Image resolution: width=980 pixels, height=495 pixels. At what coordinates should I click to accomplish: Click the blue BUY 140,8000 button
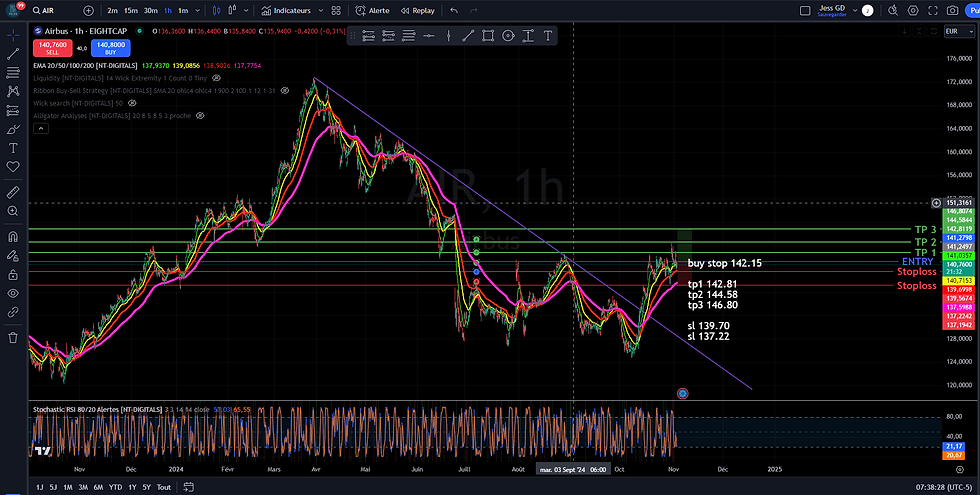point(111,48)
